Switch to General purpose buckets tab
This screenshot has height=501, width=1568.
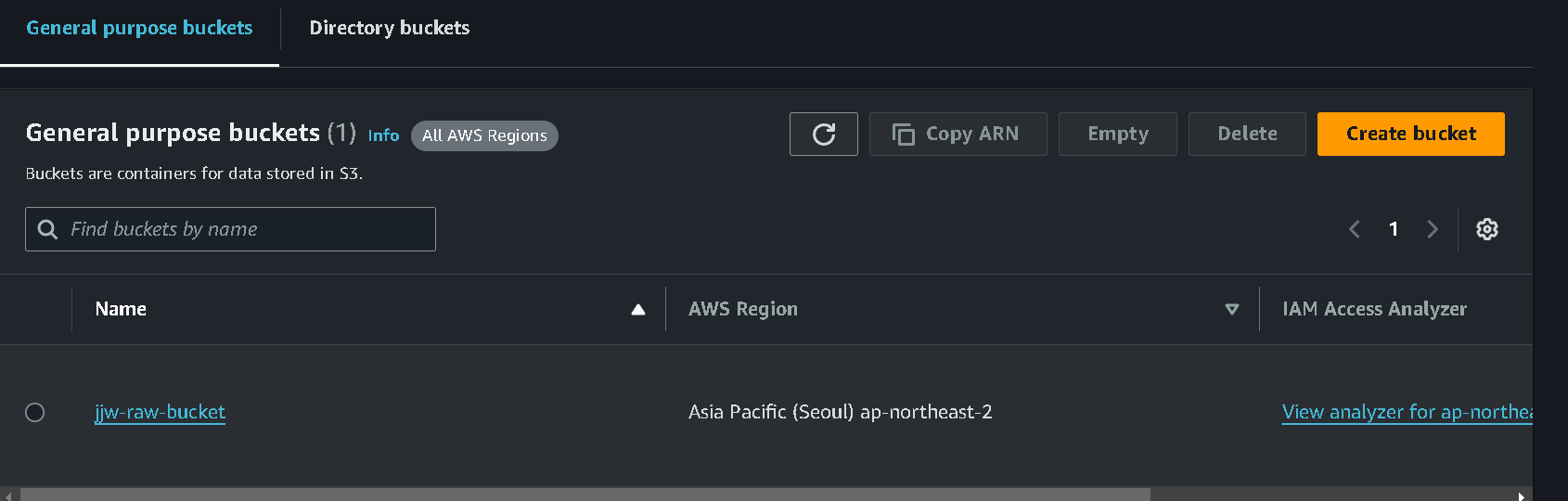pyautogui.click(x=139, y=28)
